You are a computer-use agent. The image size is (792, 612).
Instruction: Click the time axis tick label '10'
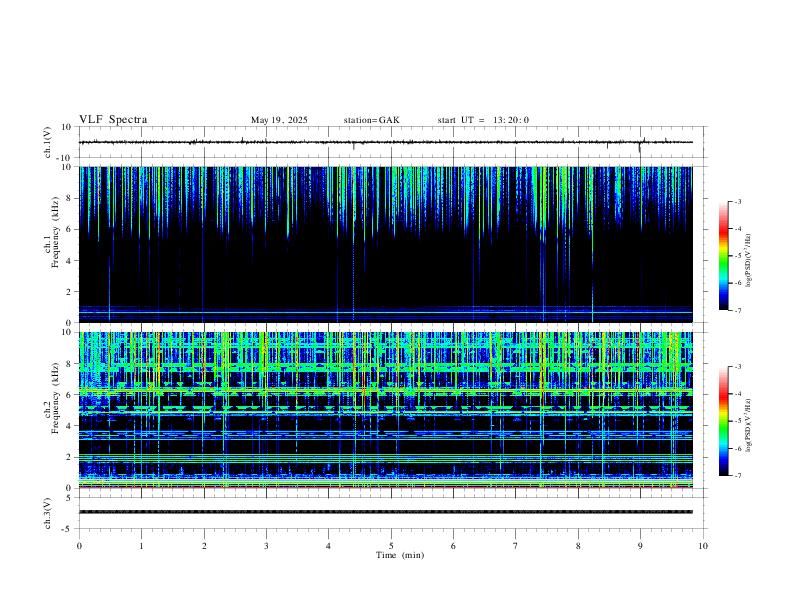[x=703, y=546]
